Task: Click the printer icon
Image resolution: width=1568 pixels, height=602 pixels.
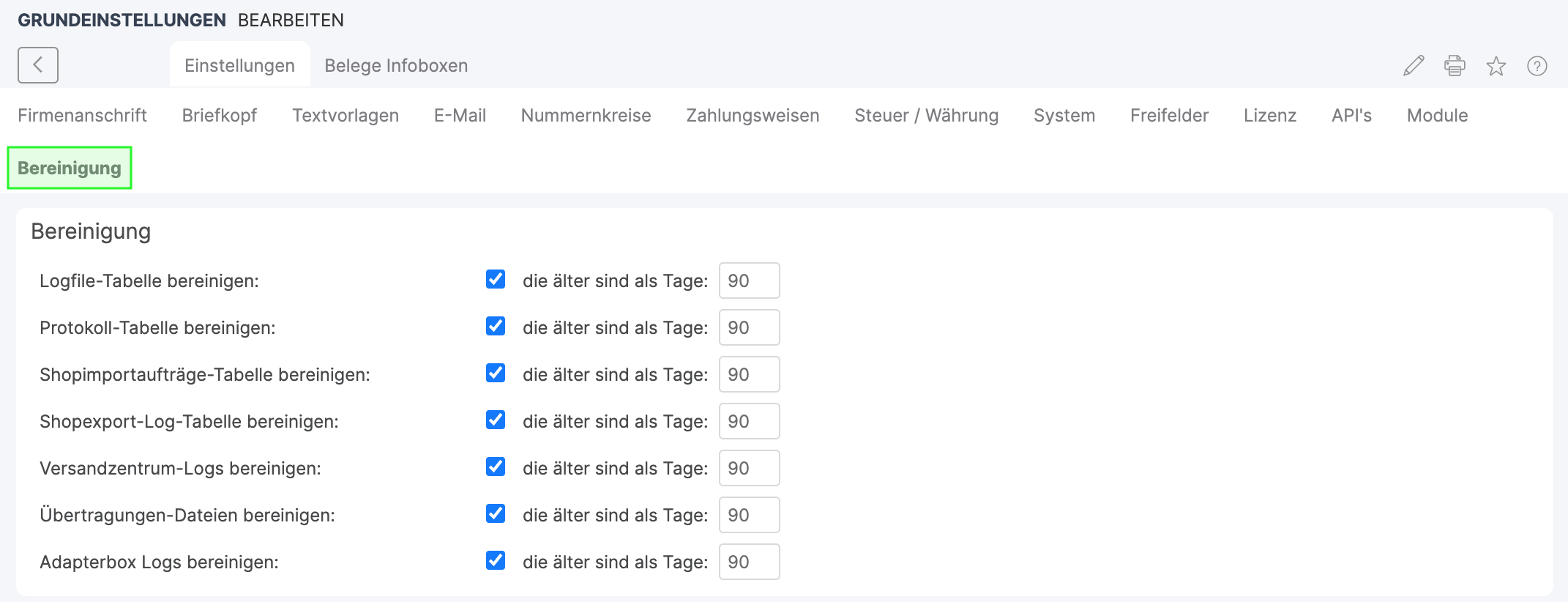Action: tap(1455, 66)
